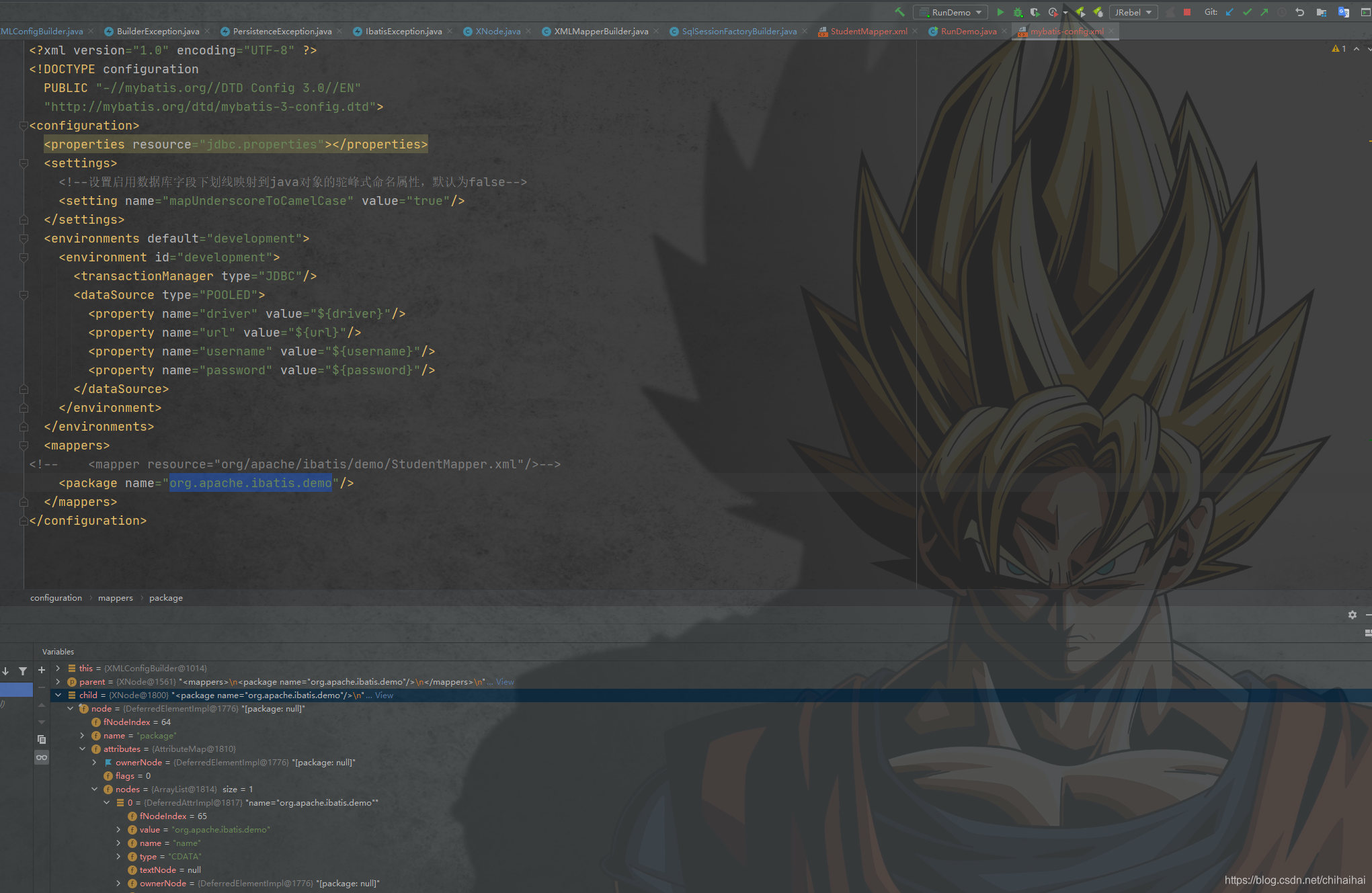
Task: Expand the 'this' XMLConfigBuilder variable
Action: coord(58,668)
